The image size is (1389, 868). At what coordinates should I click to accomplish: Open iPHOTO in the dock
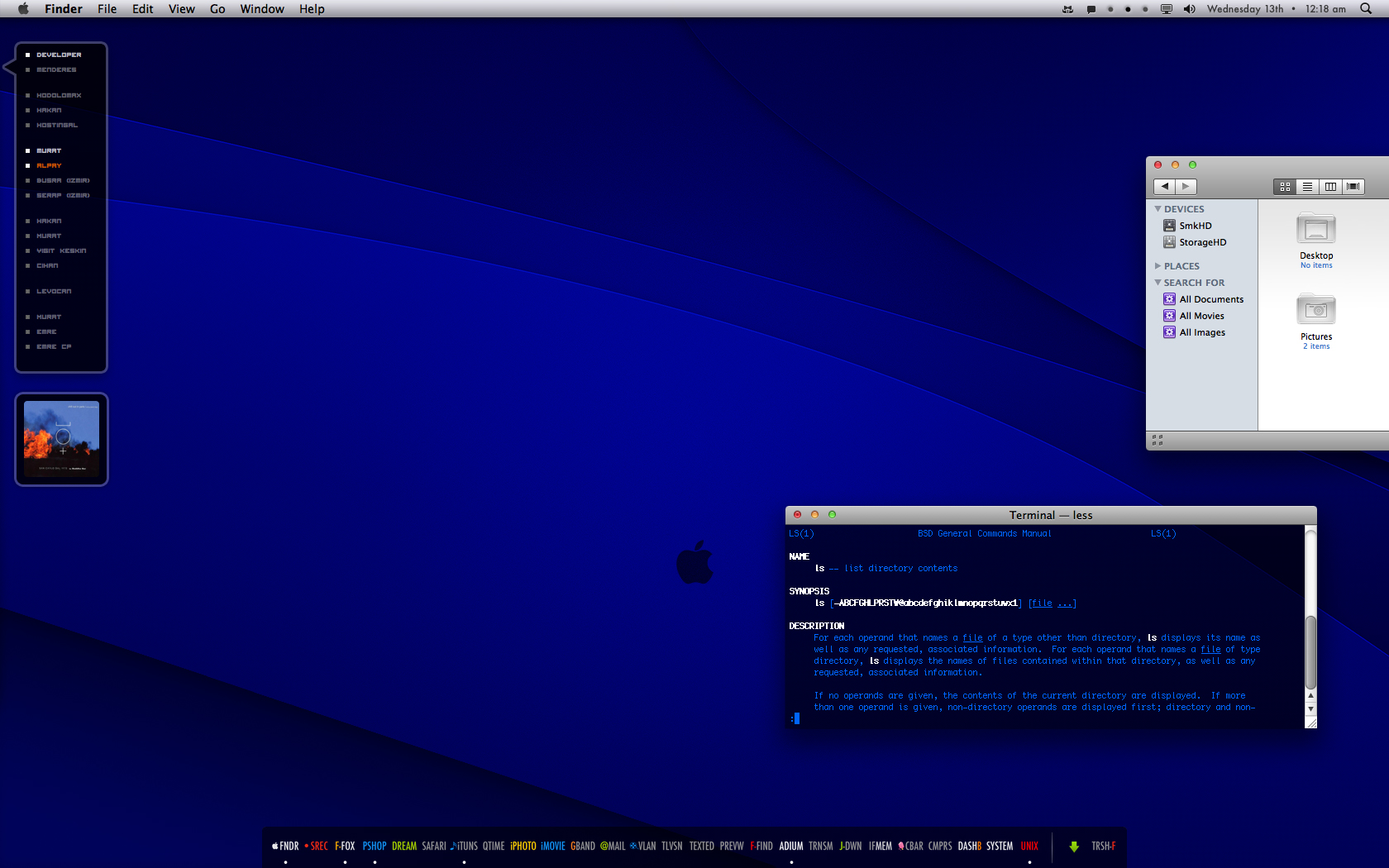(x=523, y=846)
